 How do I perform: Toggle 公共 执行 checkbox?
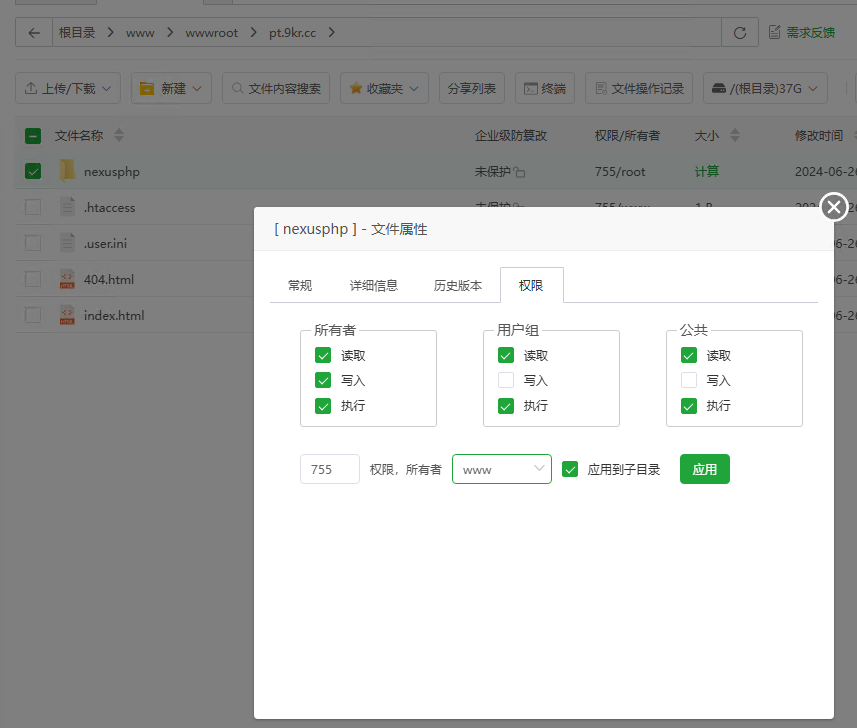coord(689,406)
